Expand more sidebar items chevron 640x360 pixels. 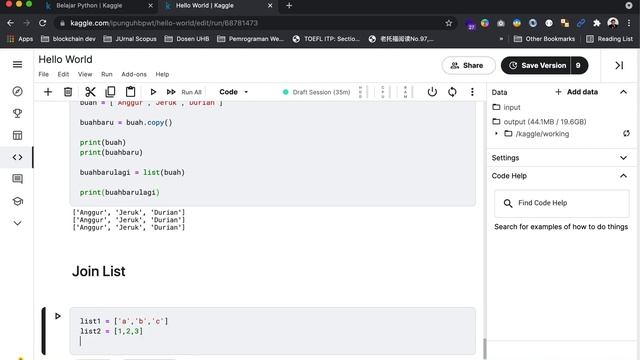(x=17, y=223)
